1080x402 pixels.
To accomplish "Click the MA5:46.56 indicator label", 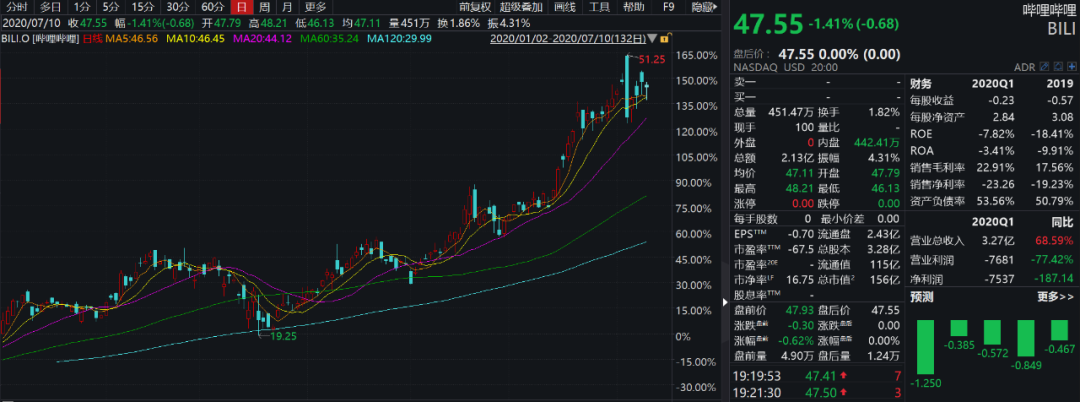I will click(134, 39).
